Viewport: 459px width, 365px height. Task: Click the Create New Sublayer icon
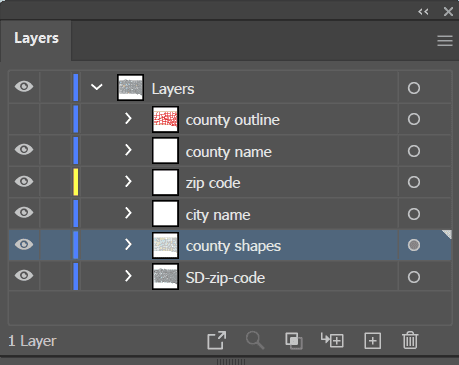332,340
